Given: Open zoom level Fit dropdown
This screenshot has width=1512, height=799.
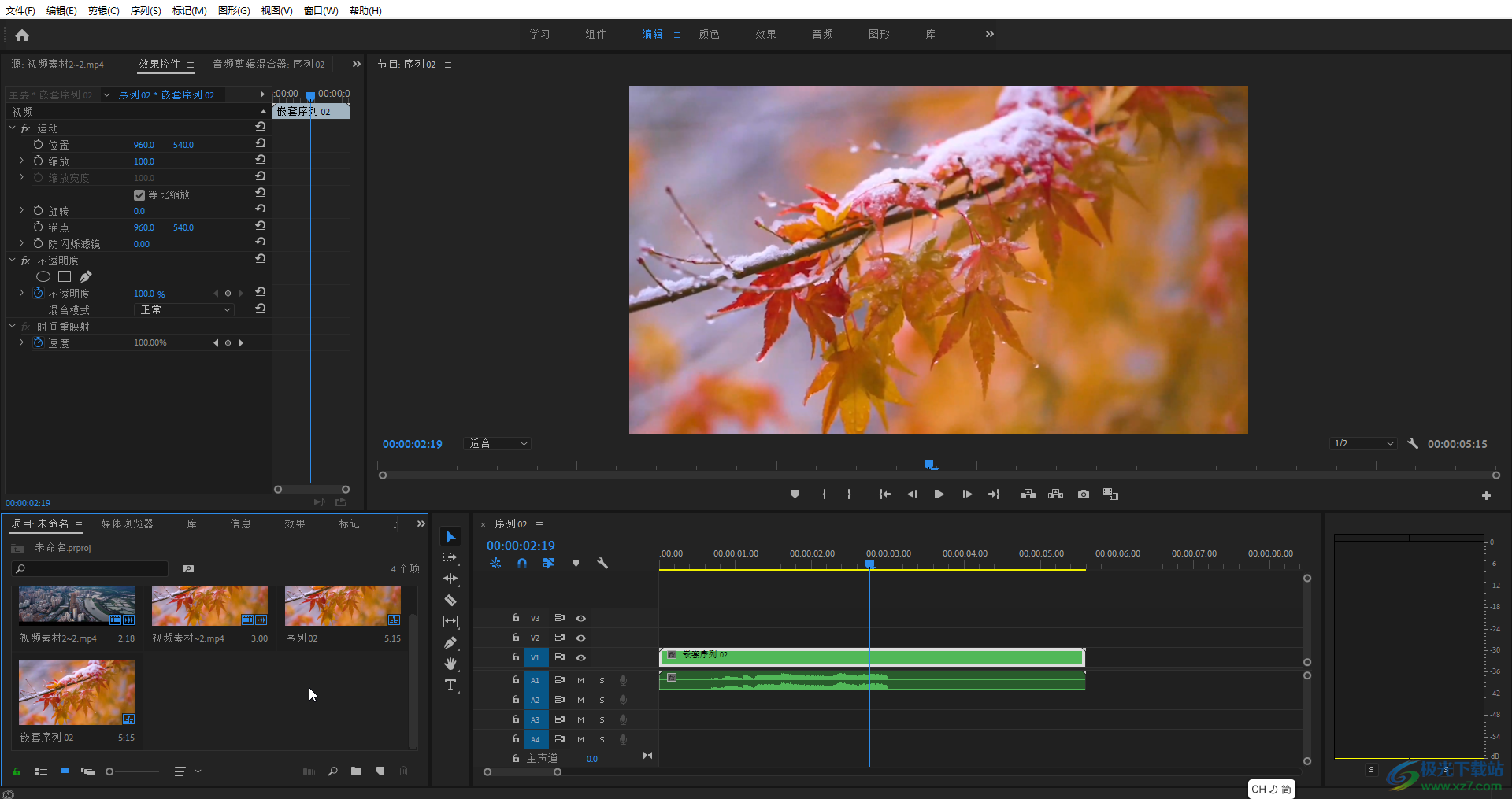Looking at the screenshot, I should point(498,444).
